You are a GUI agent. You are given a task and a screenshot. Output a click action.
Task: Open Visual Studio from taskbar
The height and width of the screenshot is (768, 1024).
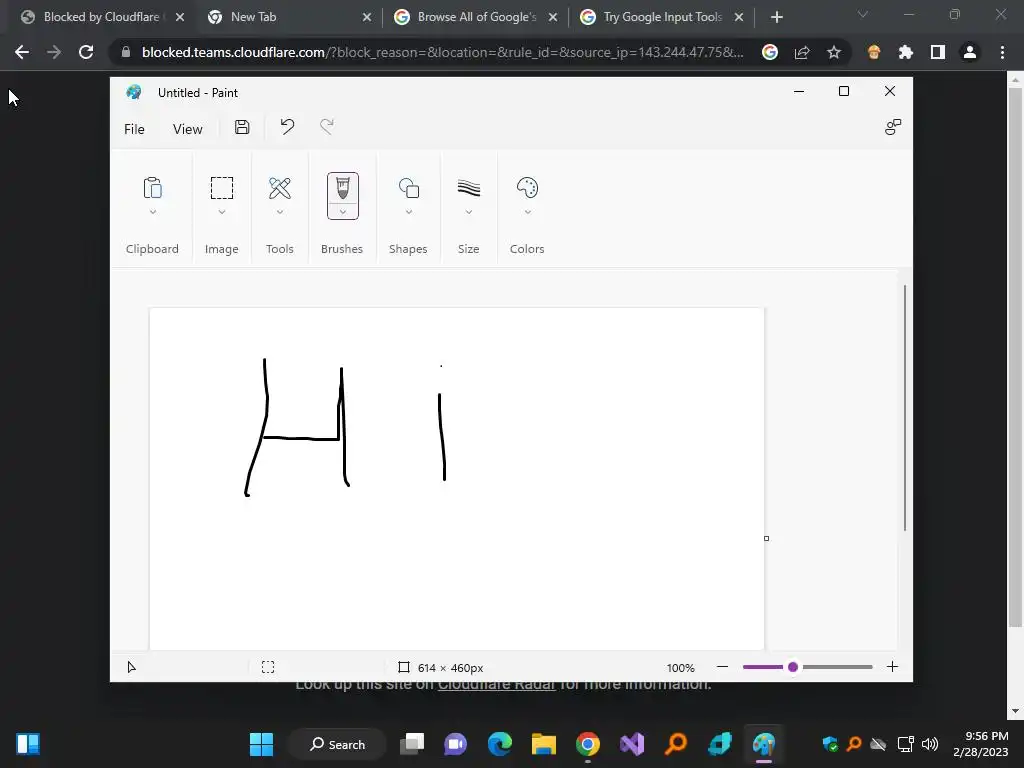pyautogui.click(x=632, y=744)
